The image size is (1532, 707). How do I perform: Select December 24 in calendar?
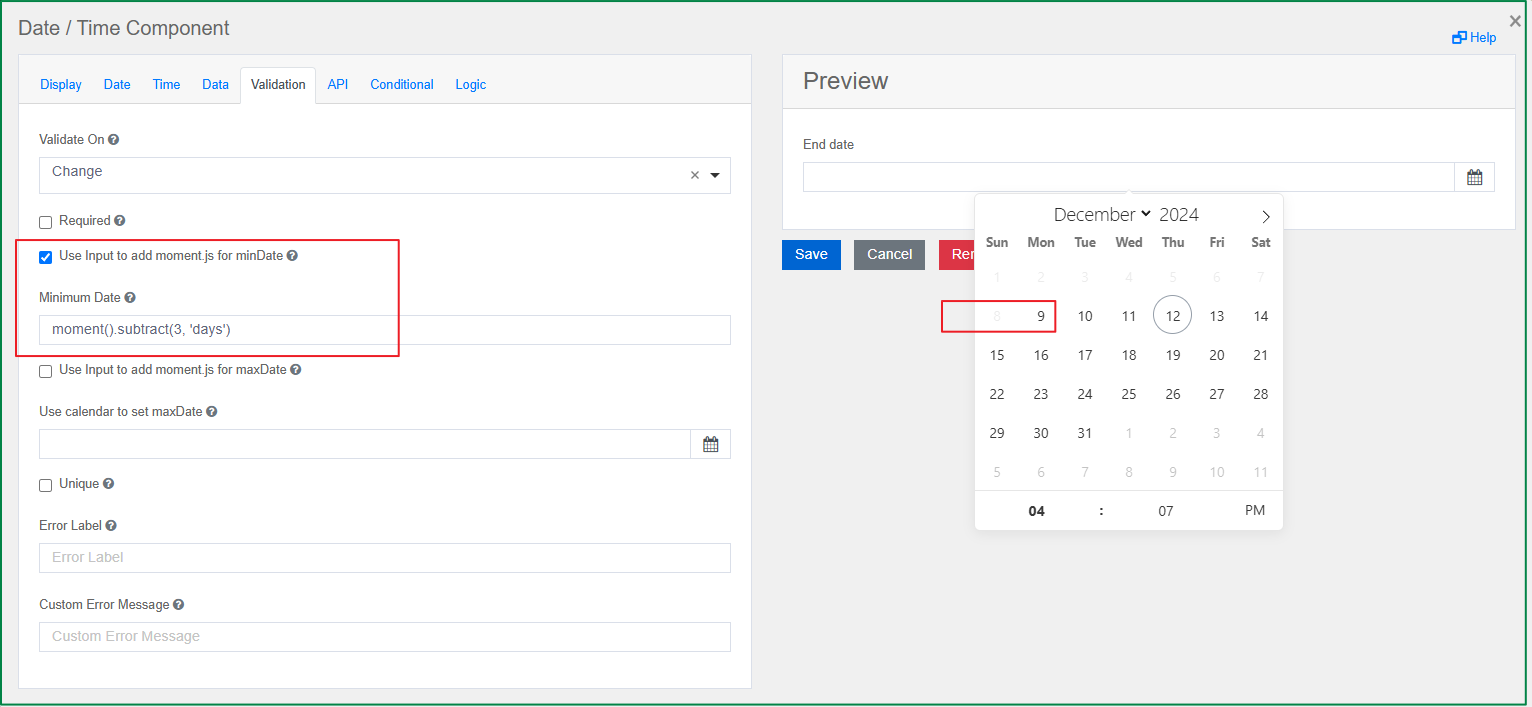tap(1085, 394)
